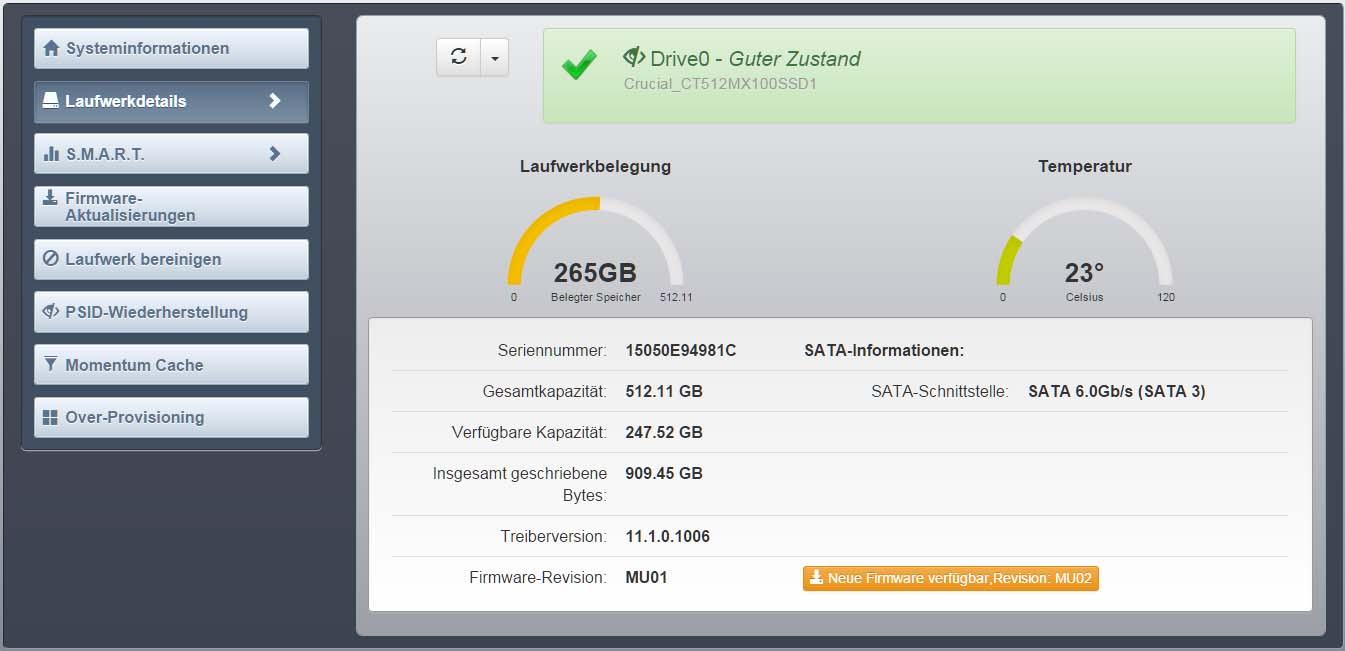Click the eye icon beside PSID-Wiederherstellung
The height and width of the screenshot is (651, 1345).
pos(51,311)
